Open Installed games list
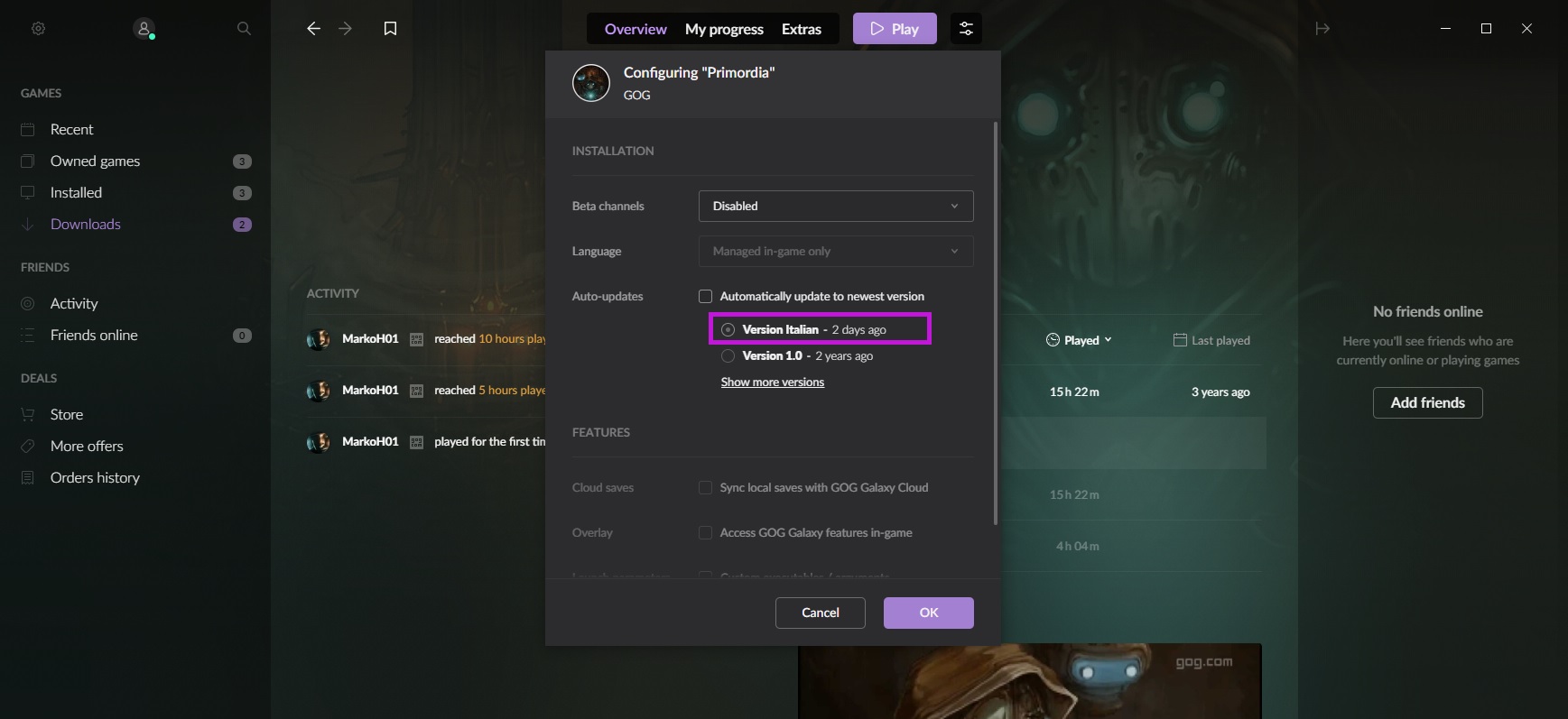1568x719 pixels. click(77, 192)
